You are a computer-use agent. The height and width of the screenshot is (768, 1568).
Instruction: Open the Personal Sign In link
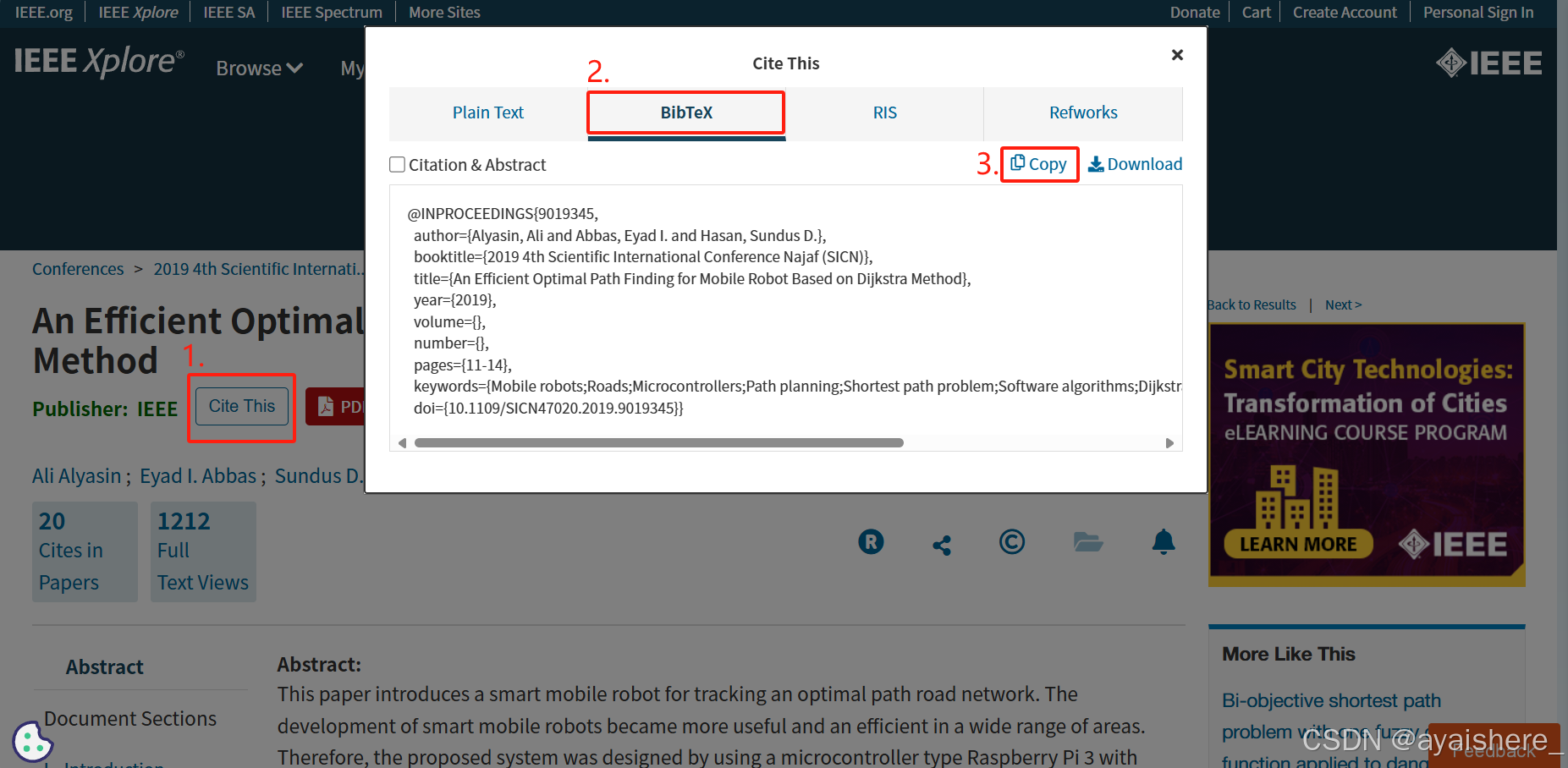coord(1477,13)
